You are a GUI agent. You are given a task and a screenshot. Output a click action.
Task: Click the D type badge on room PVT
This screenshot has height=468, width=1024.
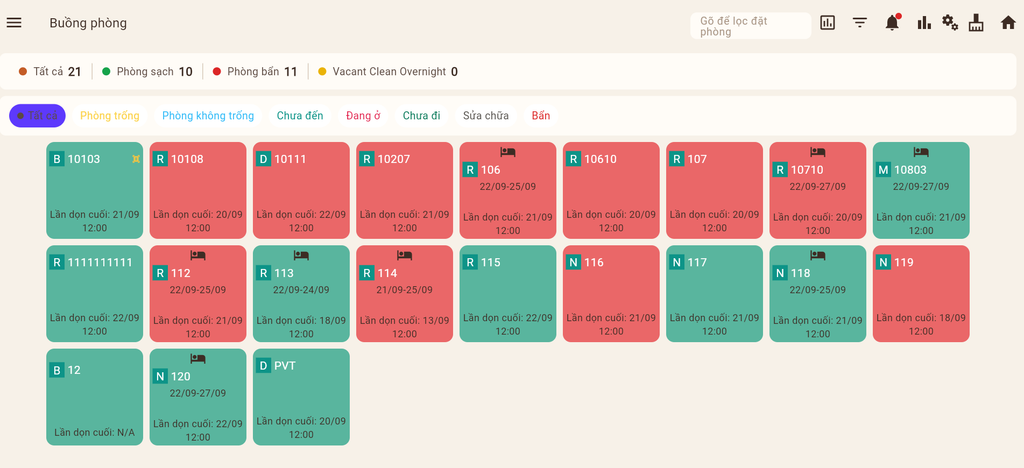pyautogui.click(x=263, y=366)
